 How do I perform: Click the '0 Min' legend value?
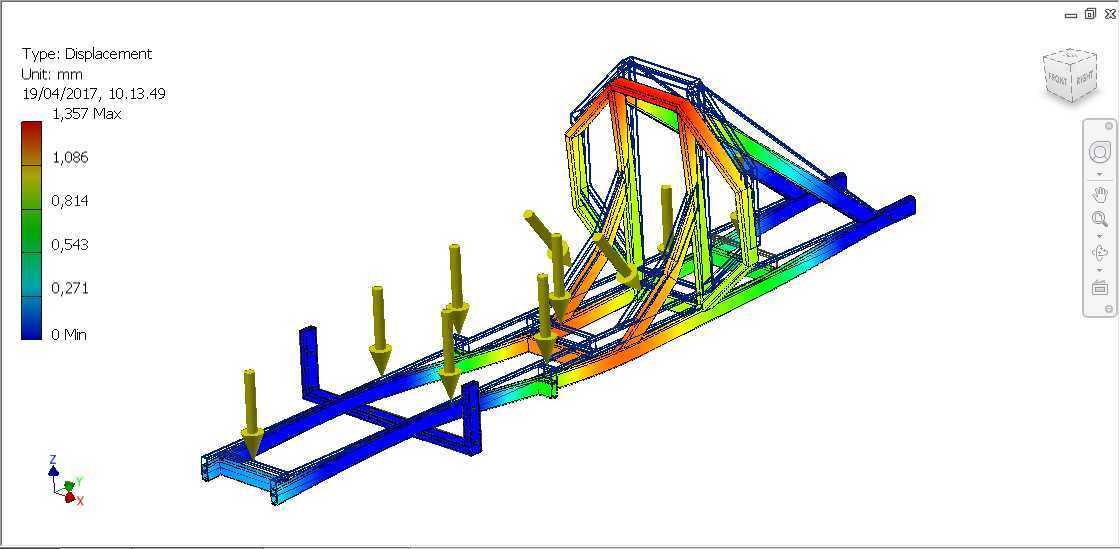coord(69,333)
